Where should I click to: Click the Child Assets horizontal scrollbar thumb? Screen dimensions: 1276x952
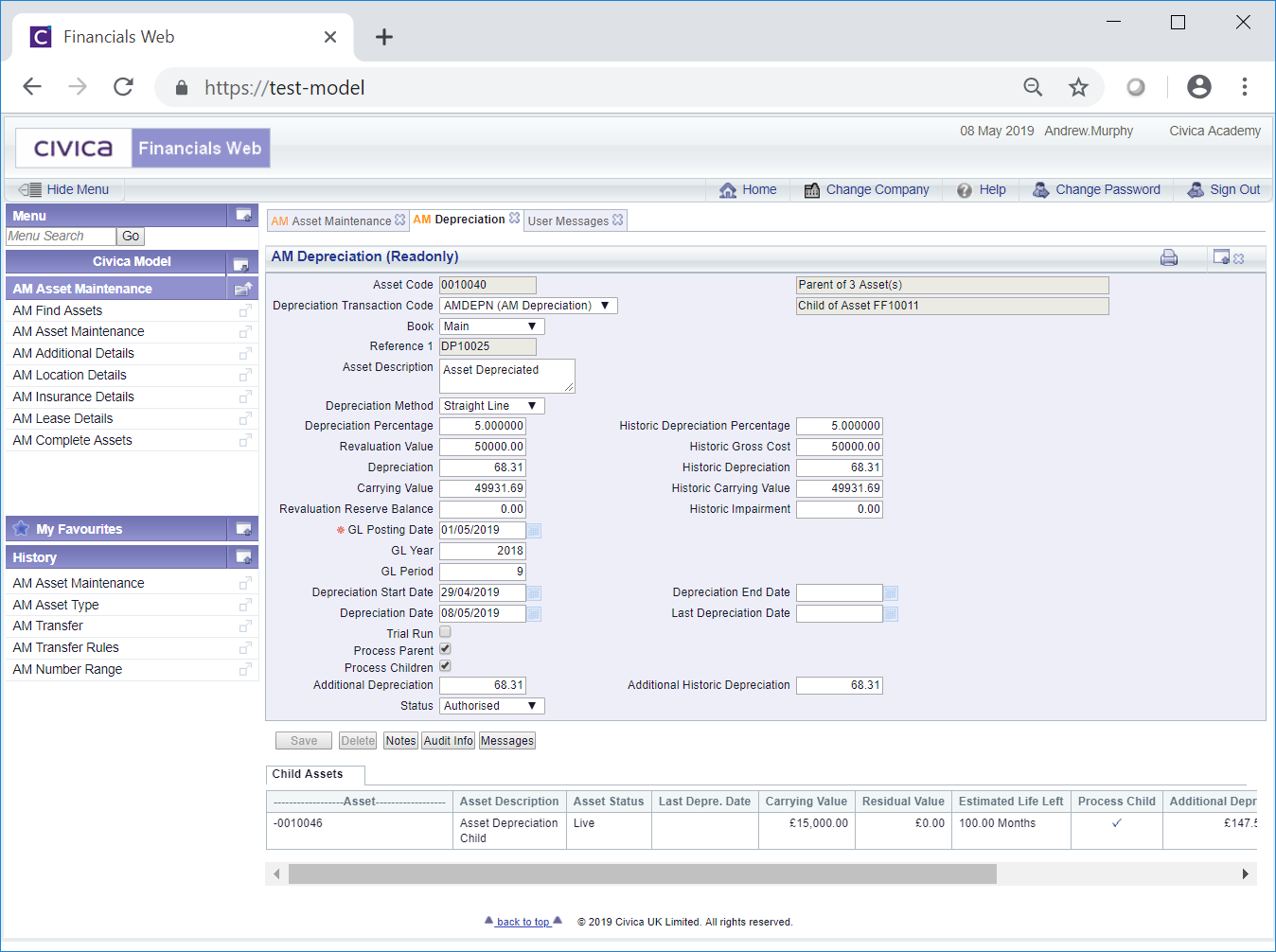tap(643, 873)
